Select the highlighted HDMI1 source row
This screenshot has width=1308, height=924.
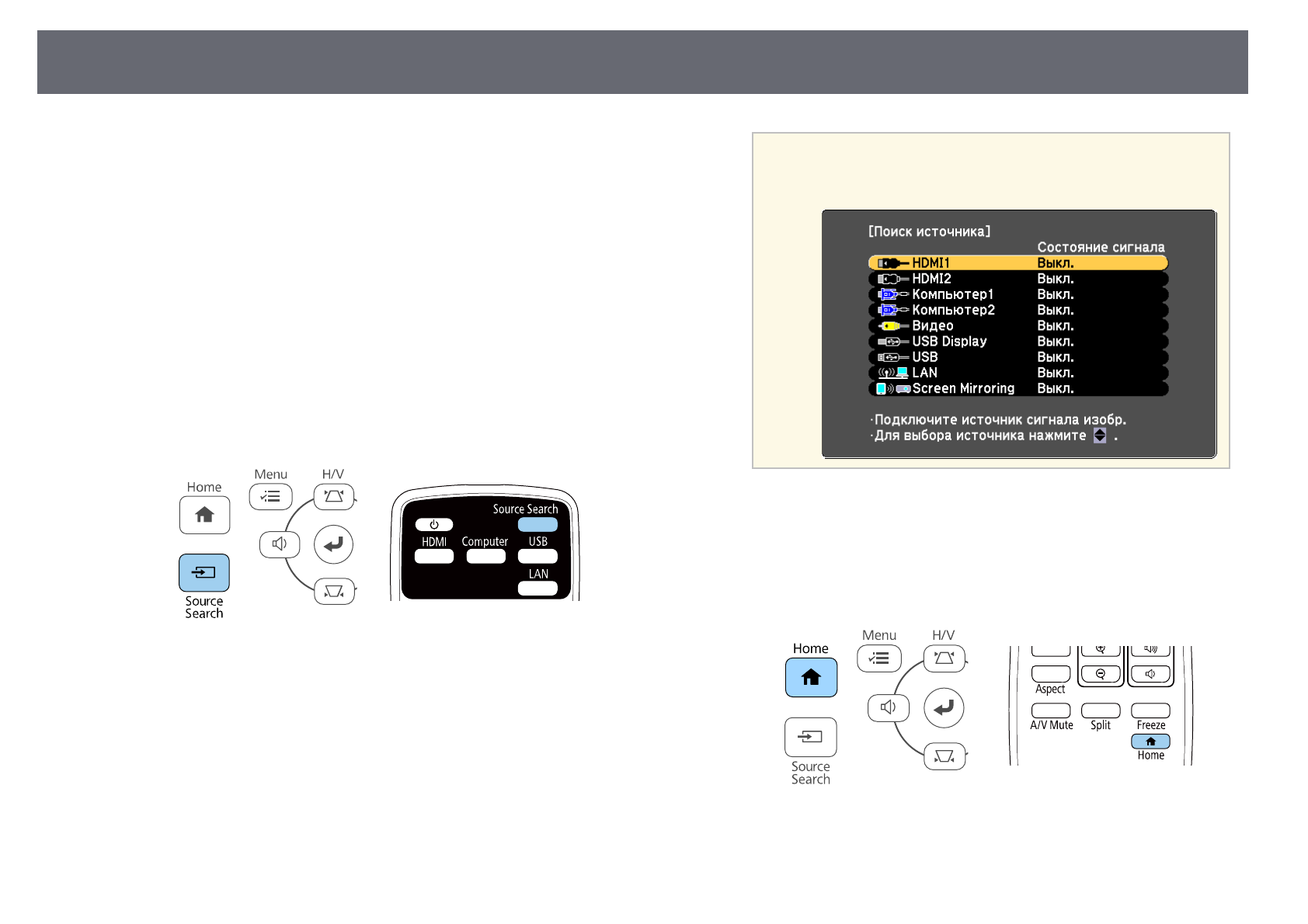pos(1018,263)
